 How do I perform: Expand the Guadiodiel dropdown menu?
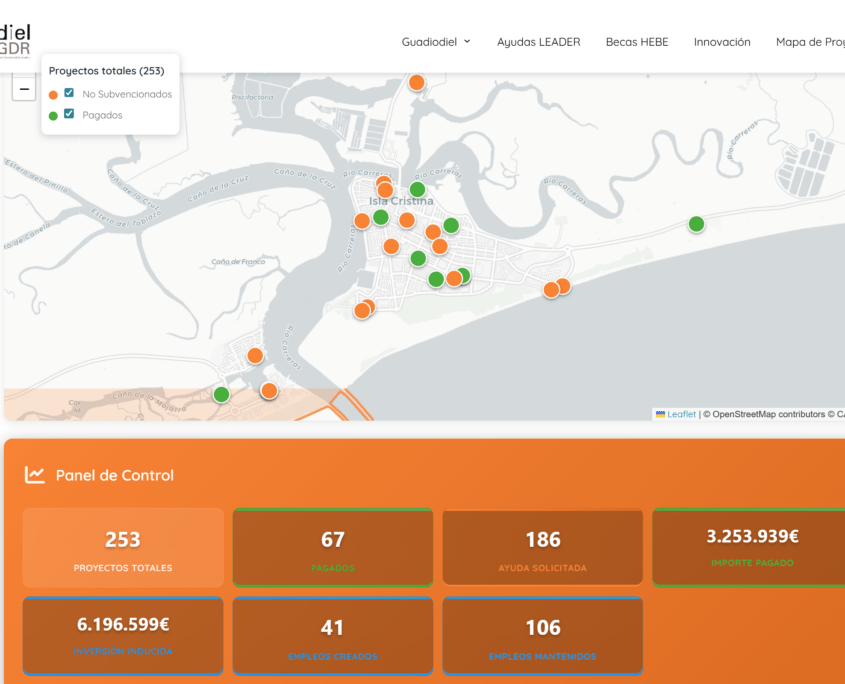[x=436, y=42]
